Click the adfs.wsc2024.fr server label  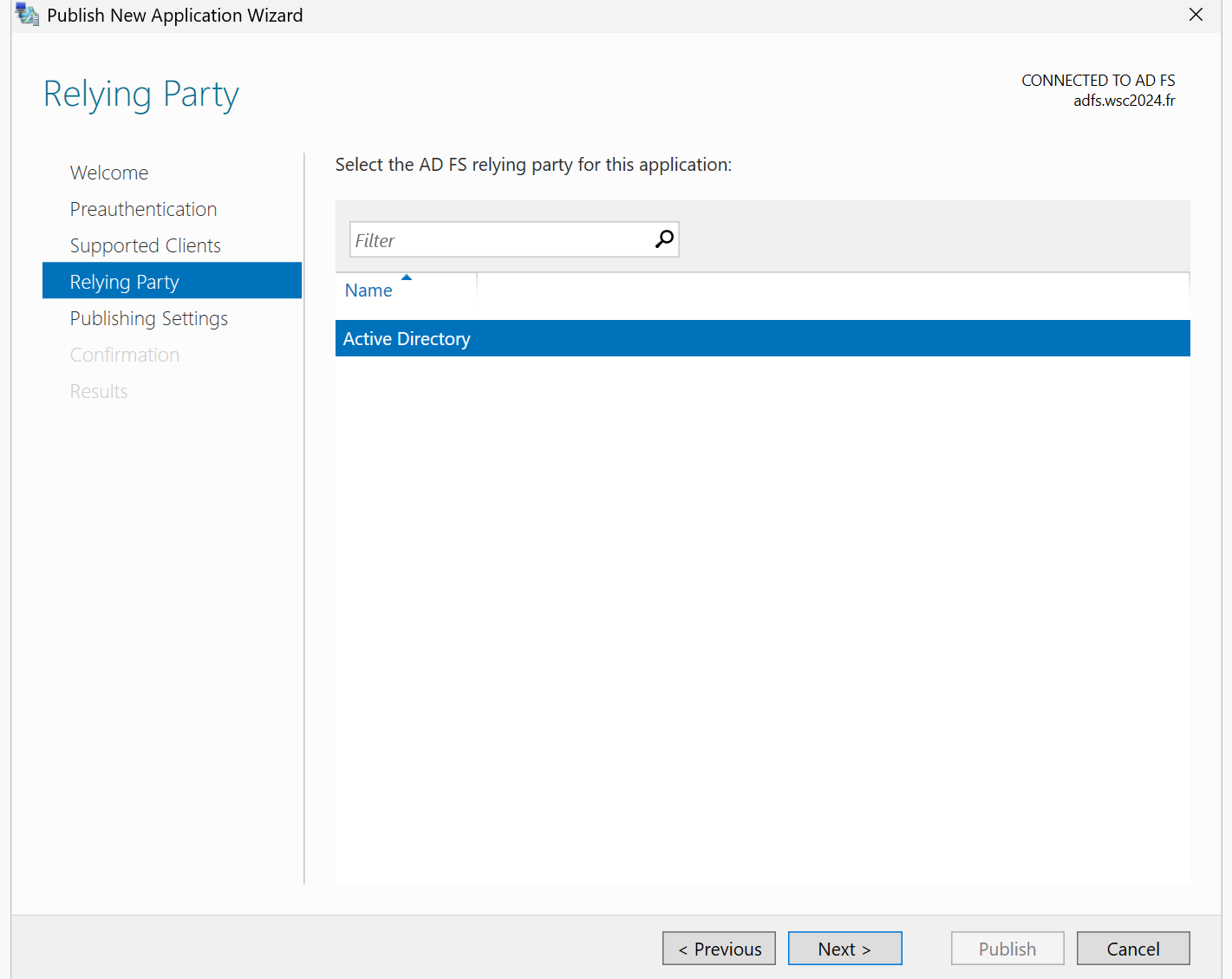1124,101
